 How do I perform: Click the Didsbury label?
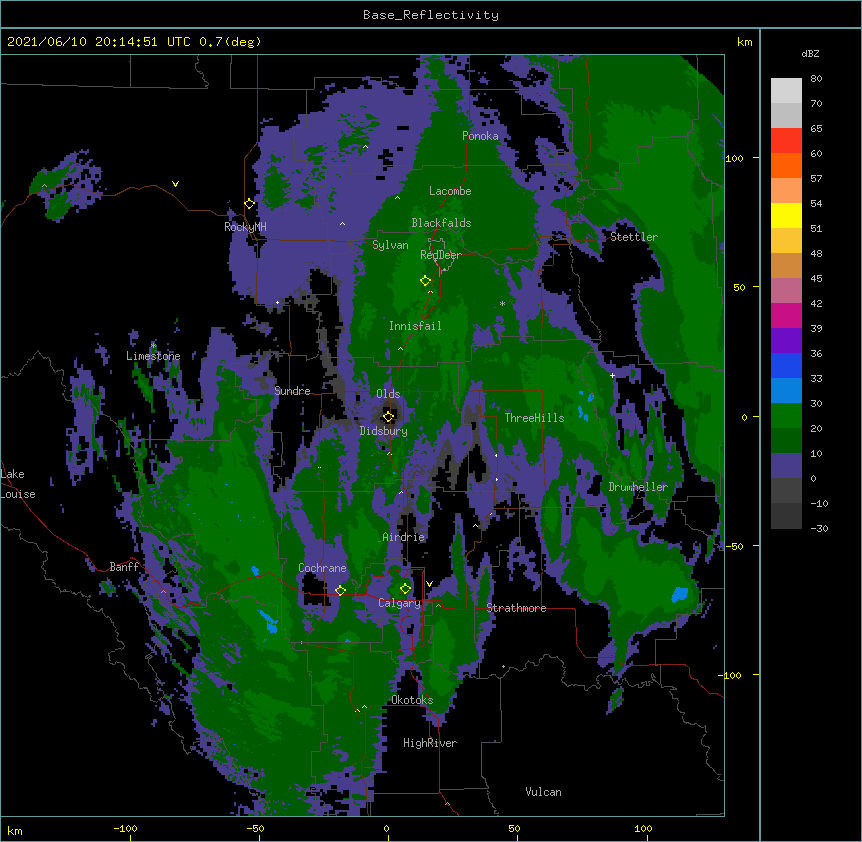click(383, 431)
